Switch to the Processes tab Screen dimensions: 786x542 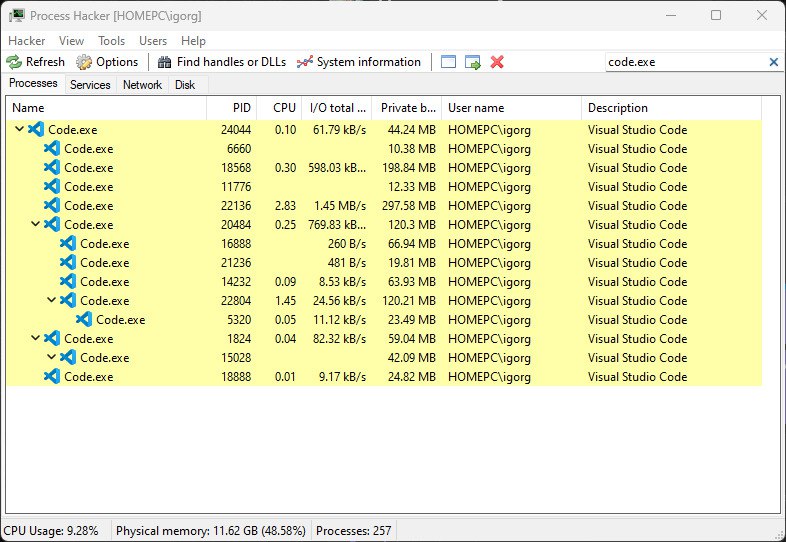click(34, 83)
